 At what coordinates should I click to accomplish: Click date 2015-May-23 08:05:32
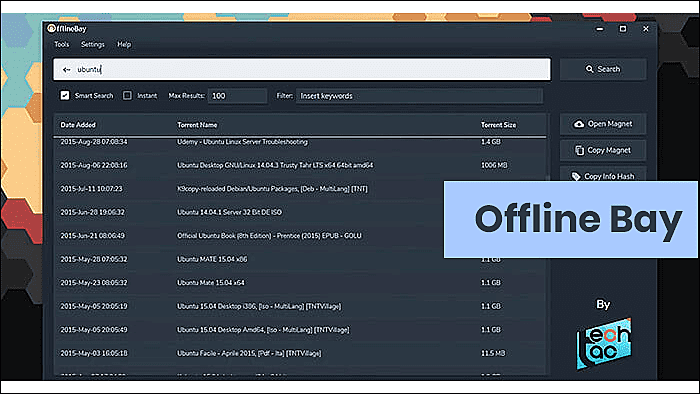point(94,283)
